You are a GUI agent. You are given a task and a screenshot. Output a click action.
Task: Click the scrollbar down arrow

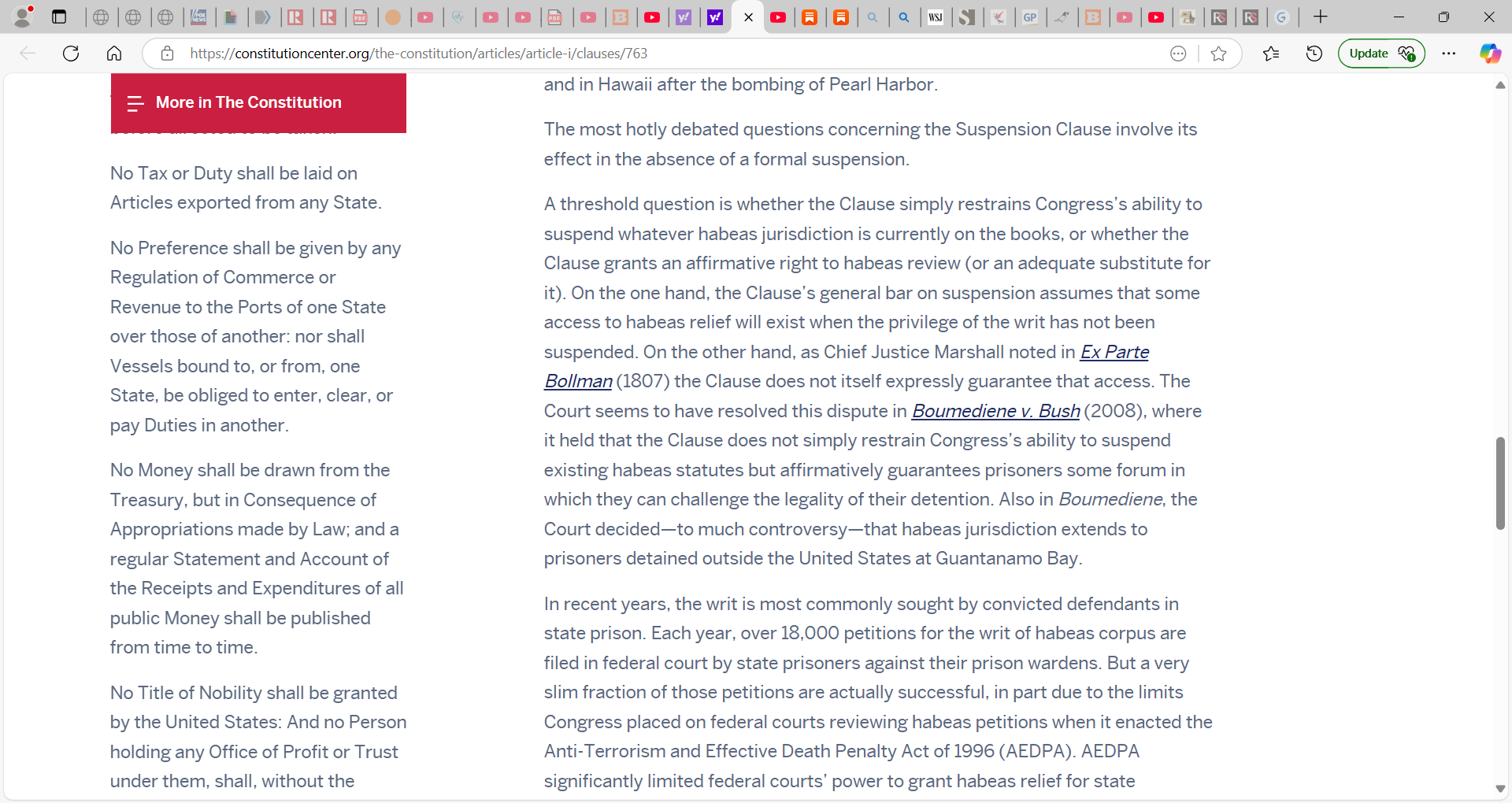[x=1500, y=789]
